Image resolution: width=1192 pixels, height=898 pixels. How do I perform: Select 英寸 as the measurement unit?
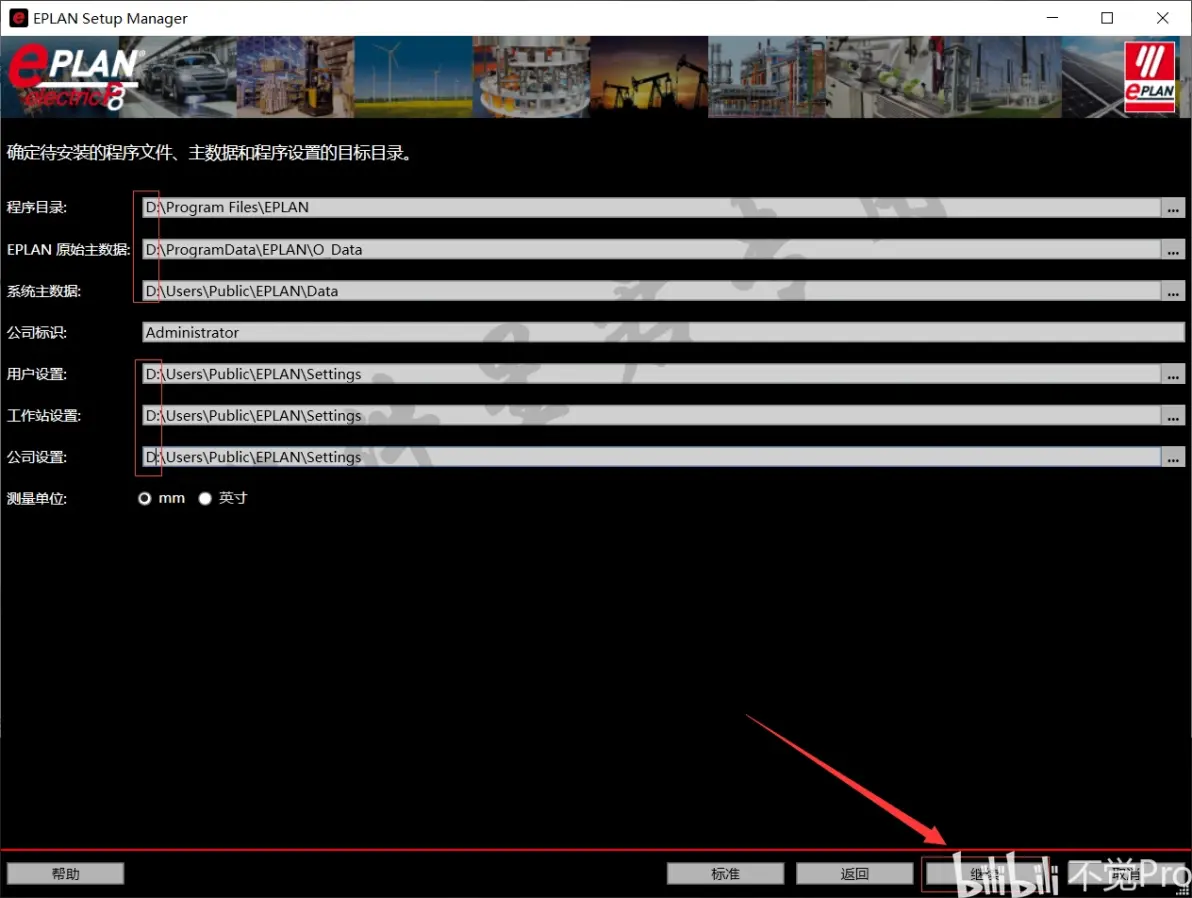click(204, 499)
